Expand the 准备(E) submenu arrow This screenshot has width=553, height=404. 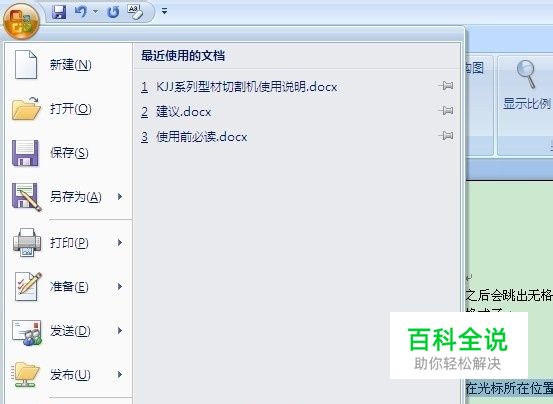[120, 287]
